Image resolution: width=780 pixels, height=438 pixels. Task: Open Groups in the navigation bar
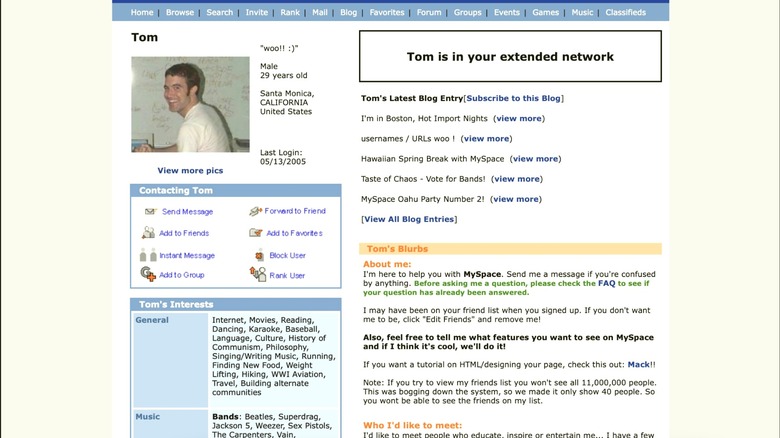pos(468,12)
